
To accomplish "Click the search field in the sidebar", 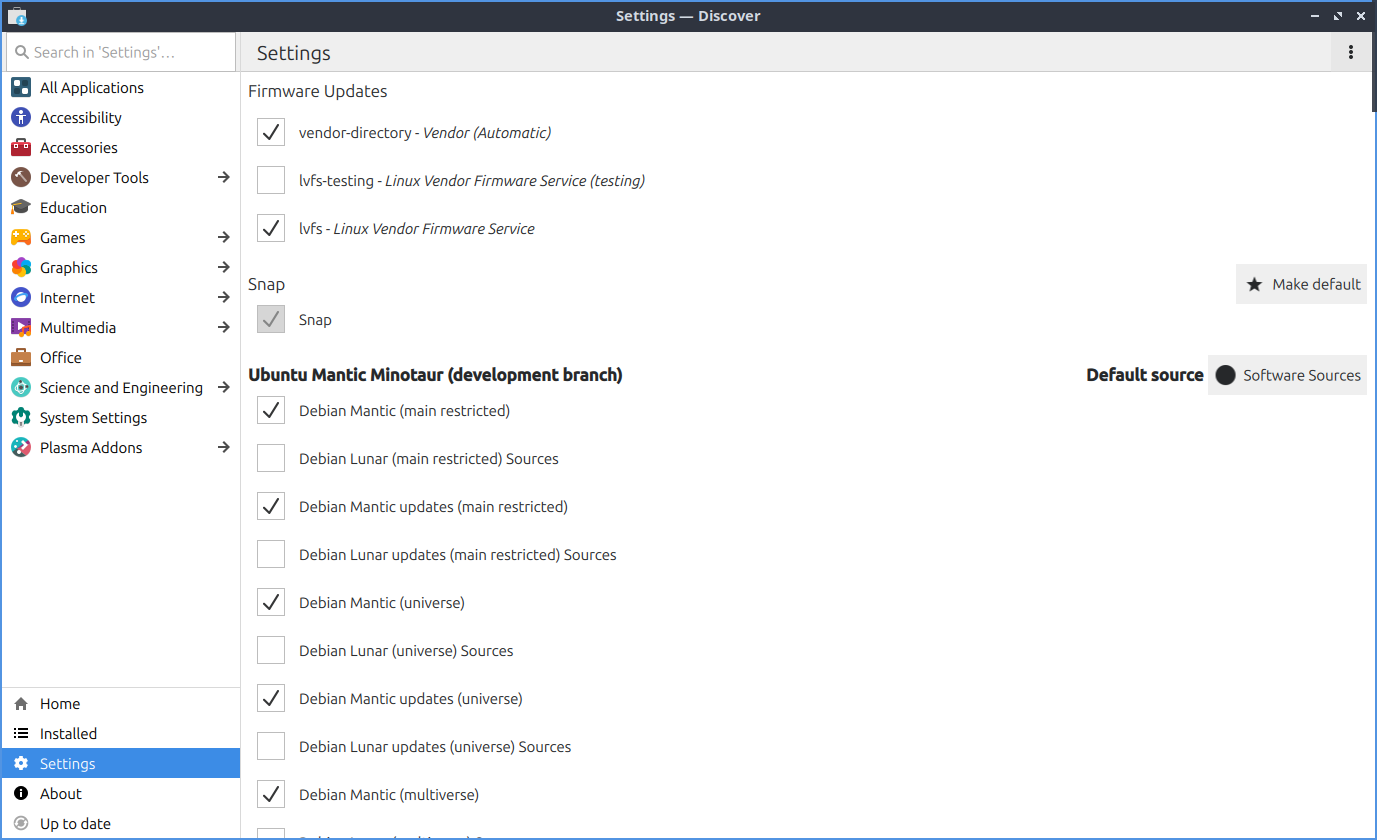I will point(120,52).
